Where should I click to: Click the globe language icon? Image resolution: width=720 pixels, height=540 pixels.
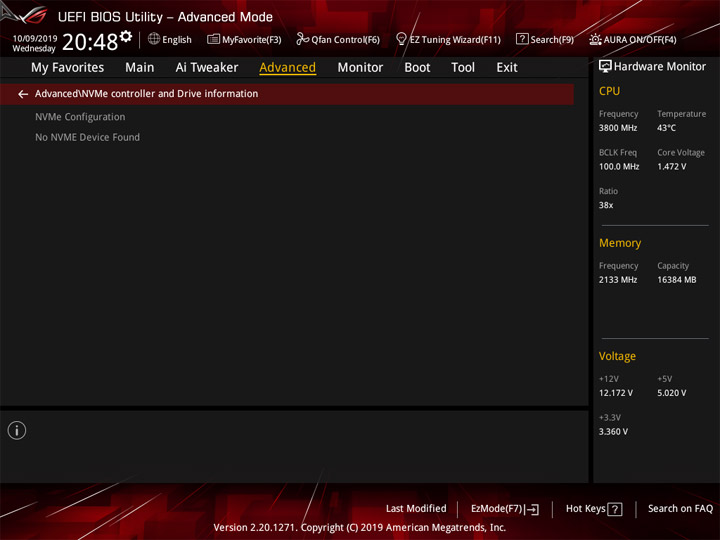[x=154, y=39]
